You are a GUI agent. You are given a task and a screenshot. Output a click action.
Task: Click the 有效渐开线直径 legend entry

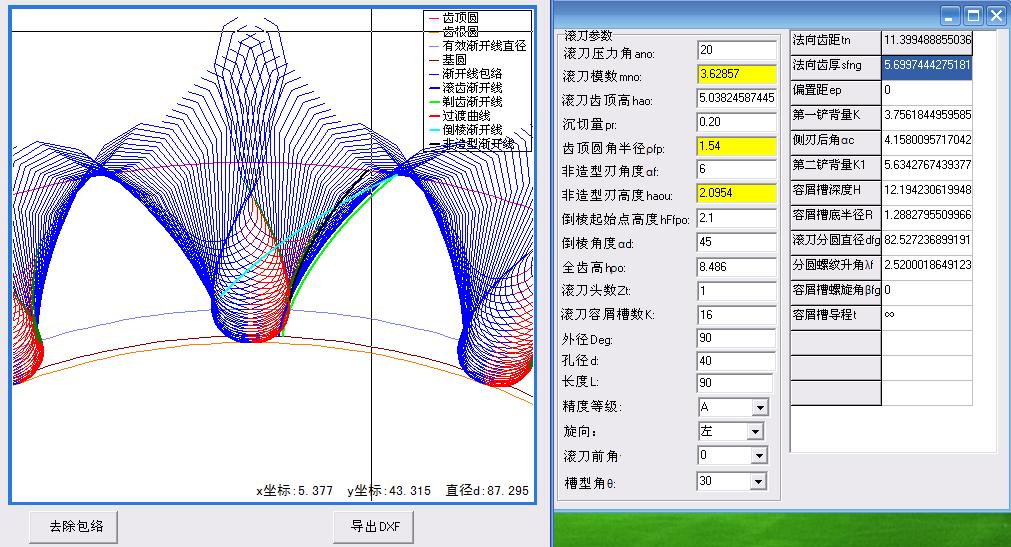tap(477, 46)
